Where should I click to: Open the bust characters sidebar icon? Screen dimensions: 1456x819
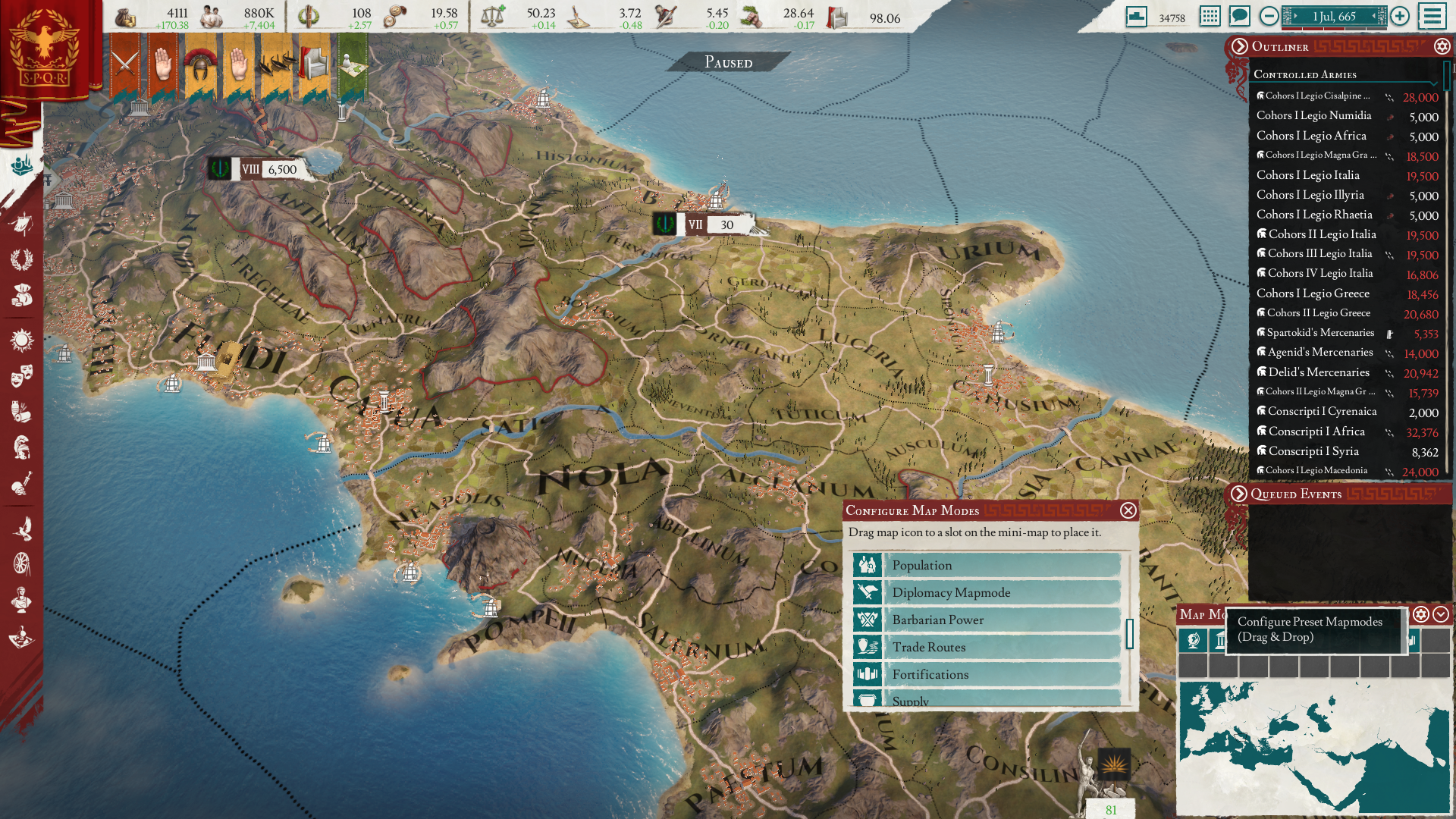(x=22, y=600)
